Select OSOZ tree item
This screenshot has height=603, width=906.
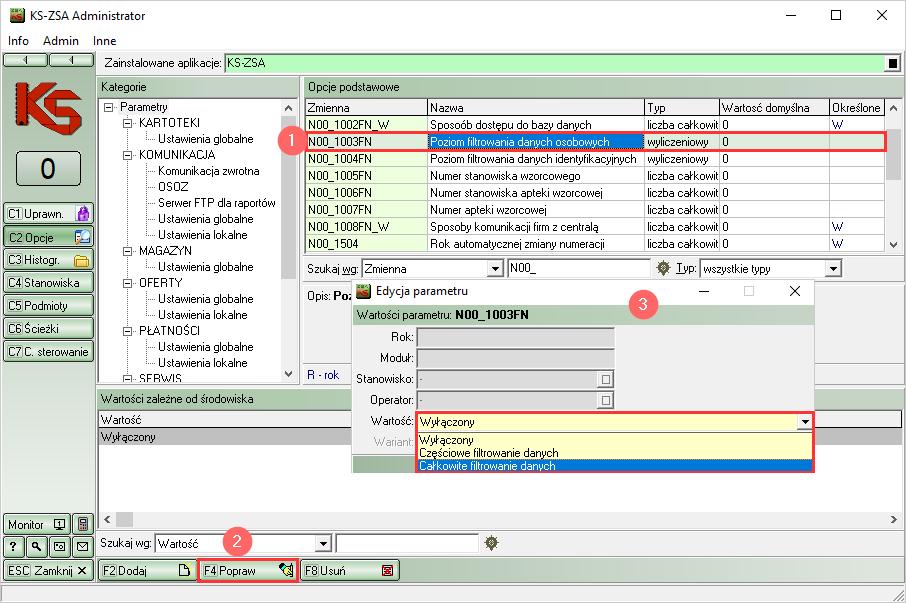(173, 187)
